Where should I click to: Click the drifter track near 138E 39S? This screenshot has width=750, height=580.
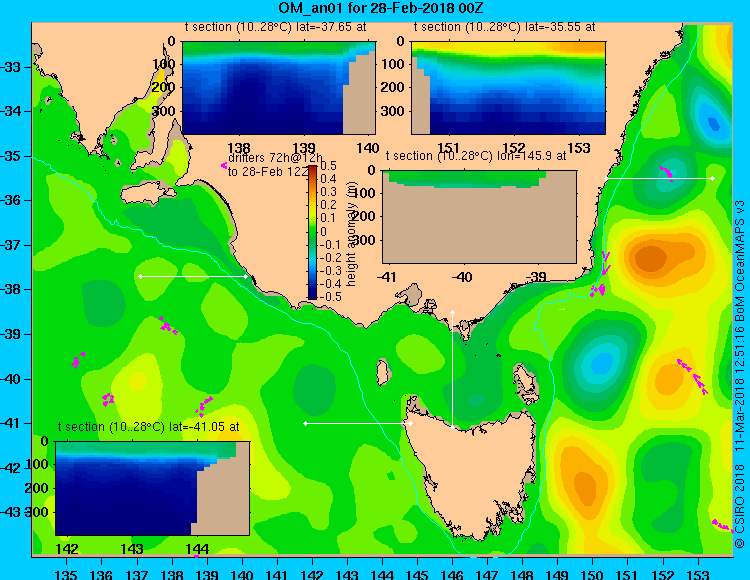coord(167,326)
